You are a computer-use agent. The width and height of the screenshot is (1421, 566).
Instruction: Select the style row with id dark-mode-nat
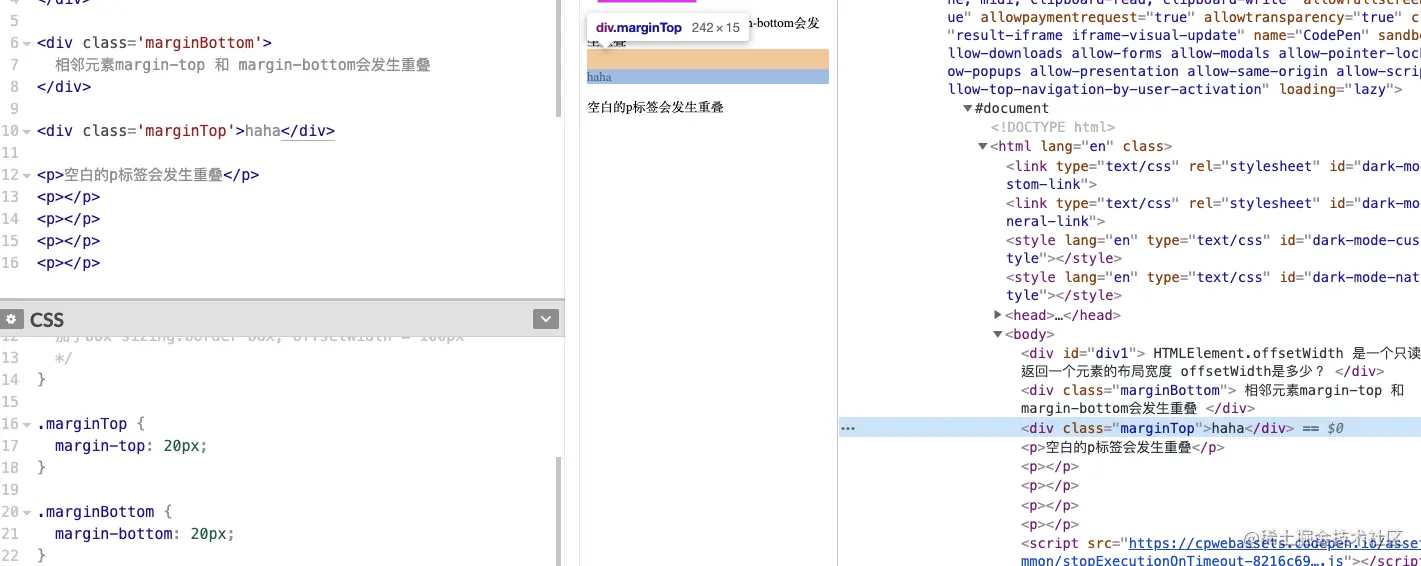click(x=1213, y=286)
